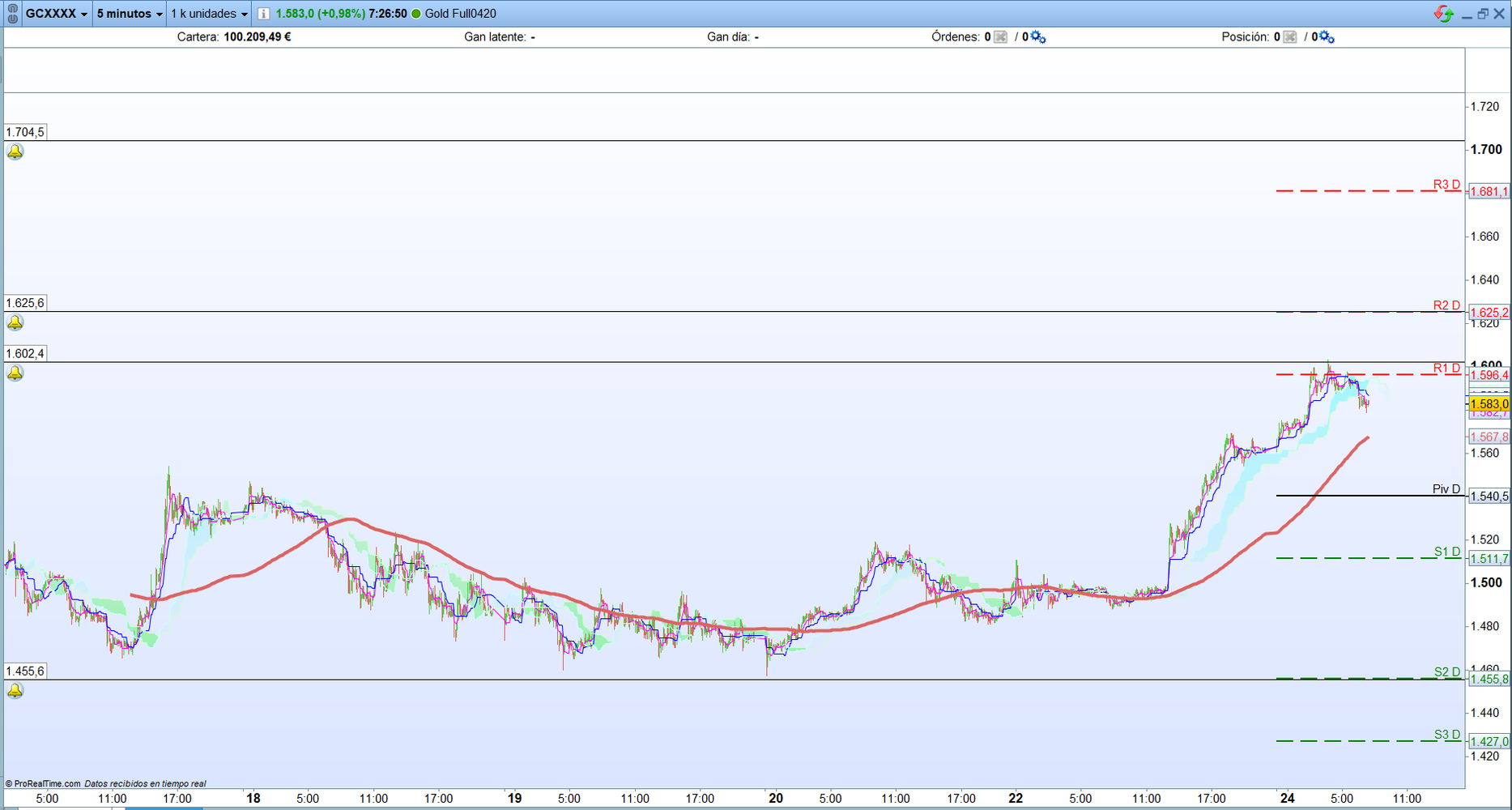Screen dimensions: 1512x810
Task: Click the close position X icon
Action: pyautogui.click(x=1290, y=37)
